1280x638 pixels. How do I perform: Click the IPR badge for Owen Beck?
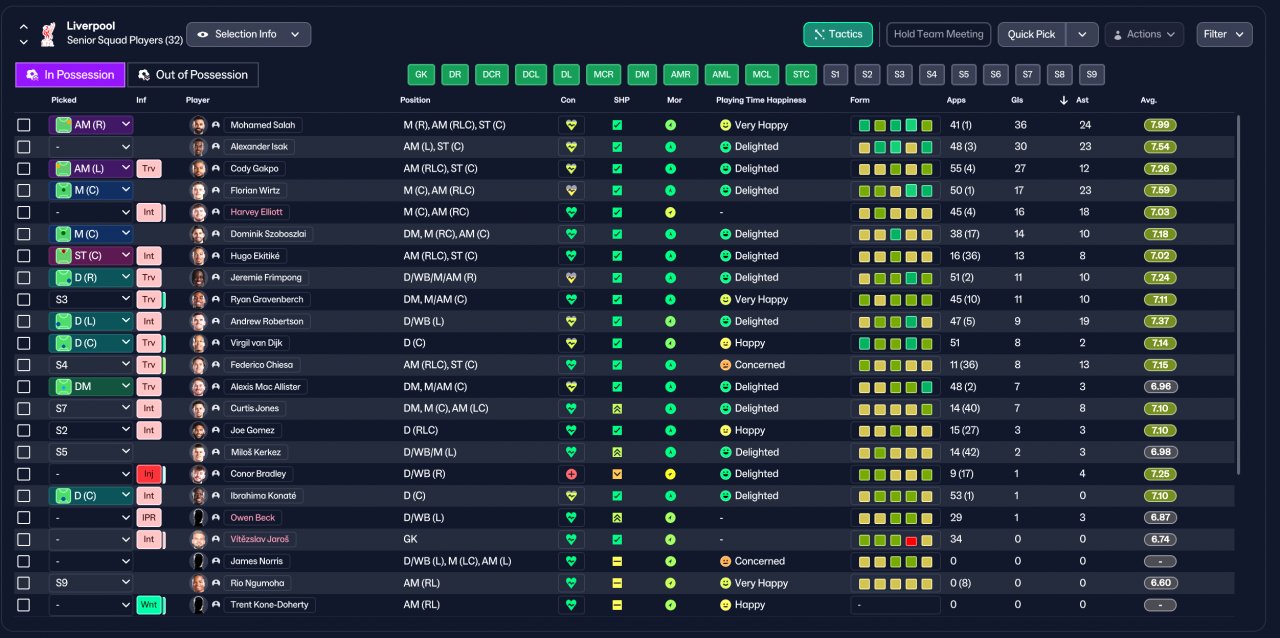point(149,518)
